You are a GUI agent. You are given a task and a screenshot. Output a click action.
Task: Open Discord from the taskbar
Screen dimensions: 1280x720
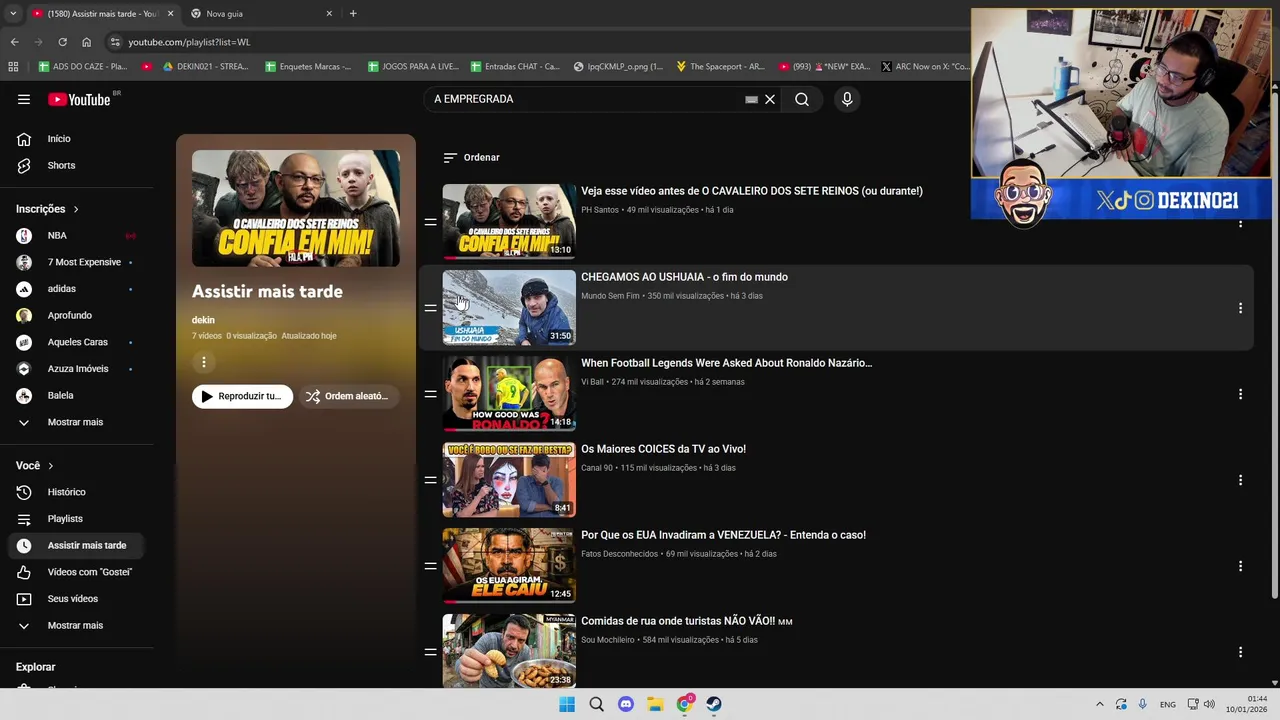626,704
